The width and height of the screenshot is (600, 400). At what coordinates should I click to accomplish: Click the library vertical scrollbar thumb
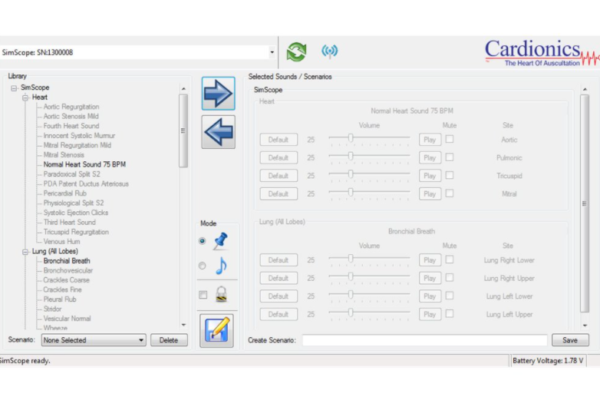point(183,131)
